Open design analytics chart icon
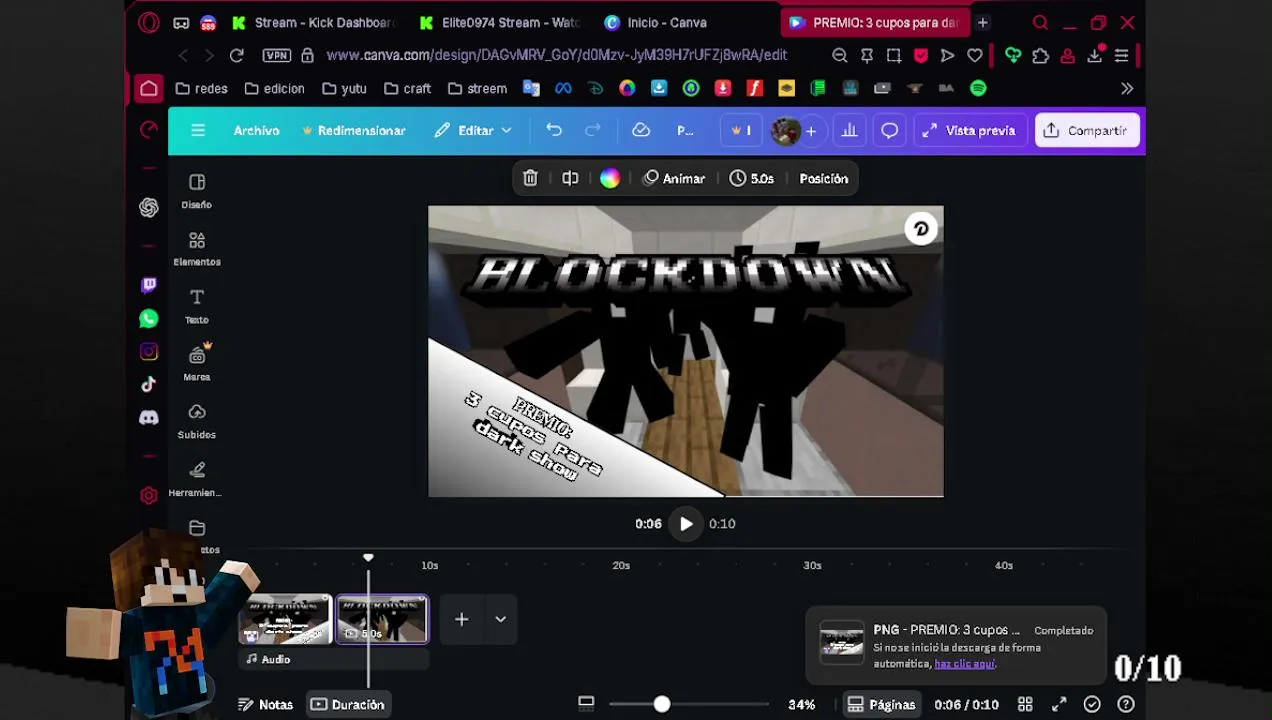Viewport: 1272px width, 720px height. tap(849, 131)
